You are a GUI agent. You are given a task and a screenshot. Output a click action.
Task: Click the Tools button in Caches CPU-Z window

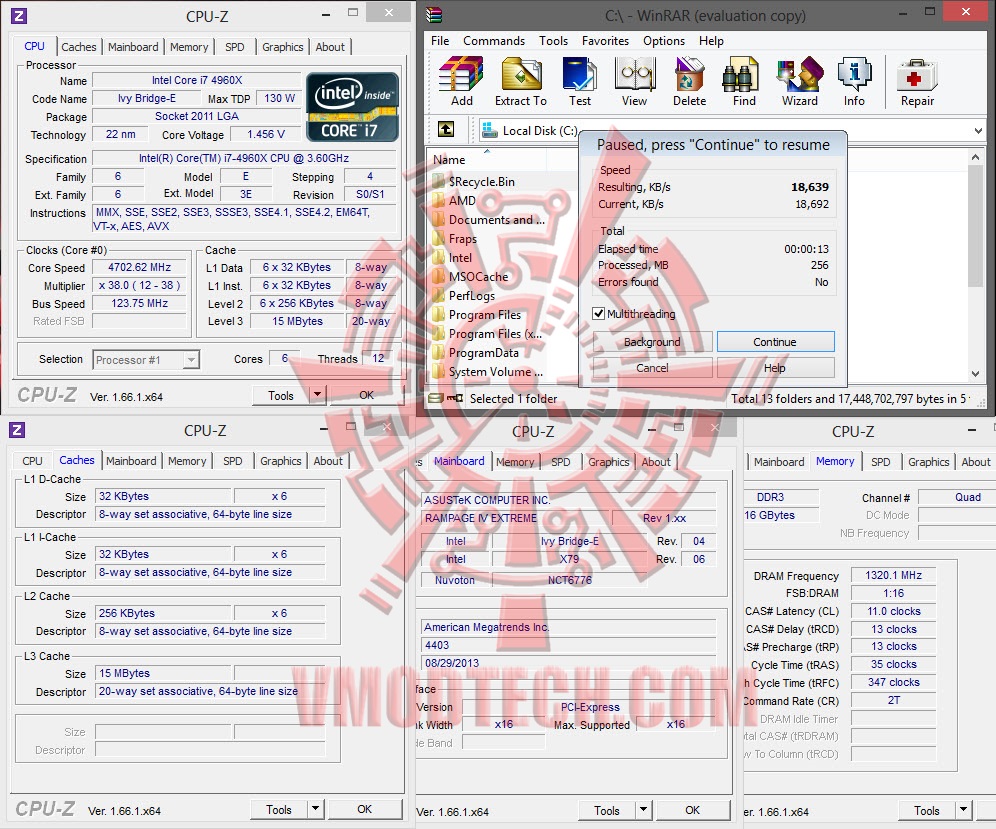click(x=279, y=809)
